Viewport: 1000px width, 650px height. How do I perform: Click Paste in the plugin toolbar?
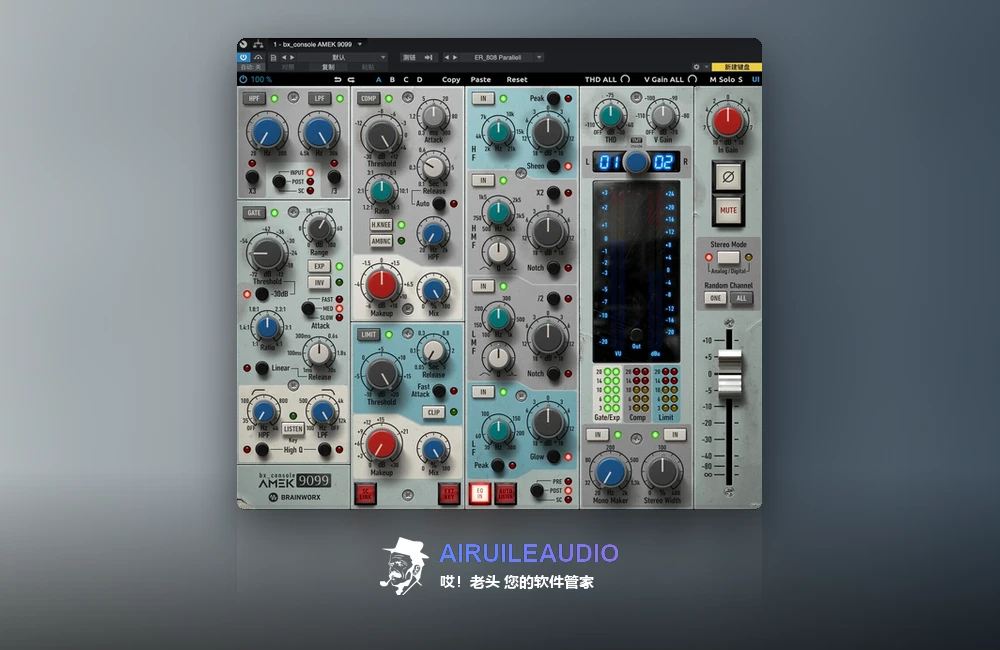(x=481, y=80)
